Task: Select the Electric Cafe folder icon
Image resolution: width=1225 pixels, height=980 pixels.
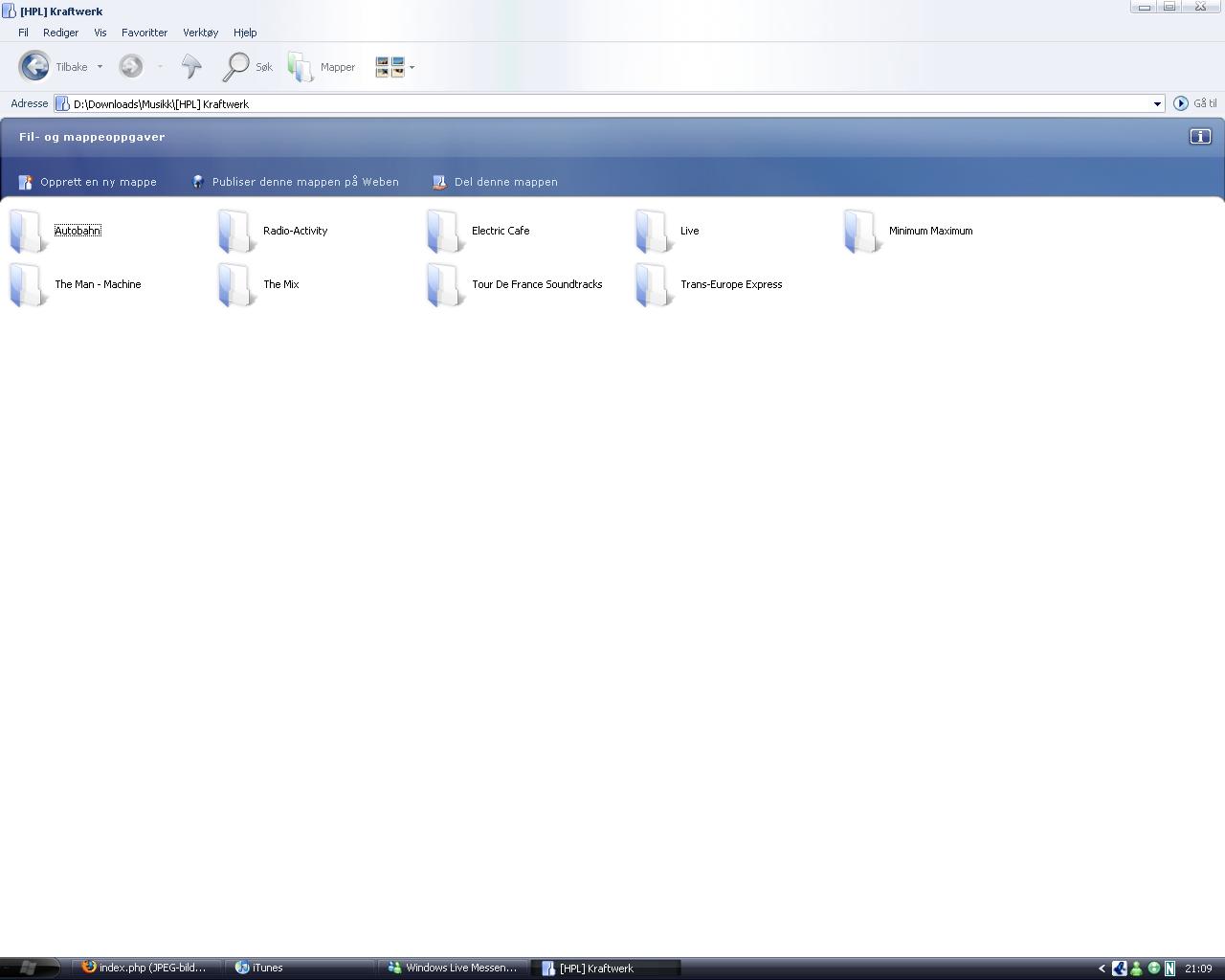Action: coord(444,232)
